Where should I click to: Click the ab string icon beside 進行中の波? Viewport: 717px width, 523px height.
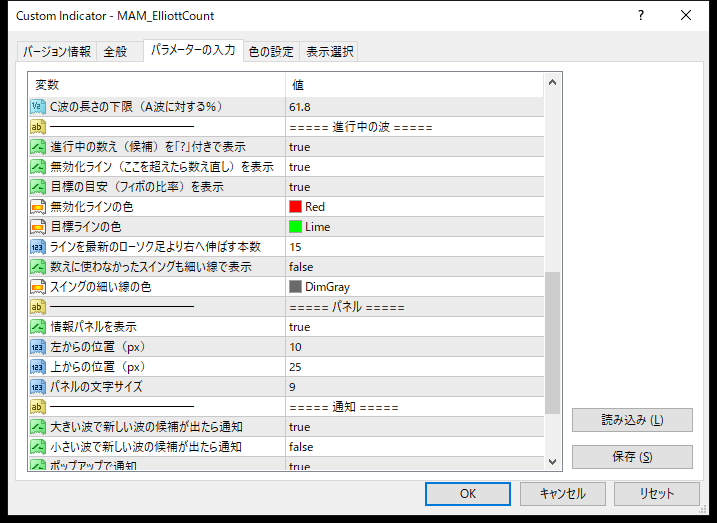(38, 127)
